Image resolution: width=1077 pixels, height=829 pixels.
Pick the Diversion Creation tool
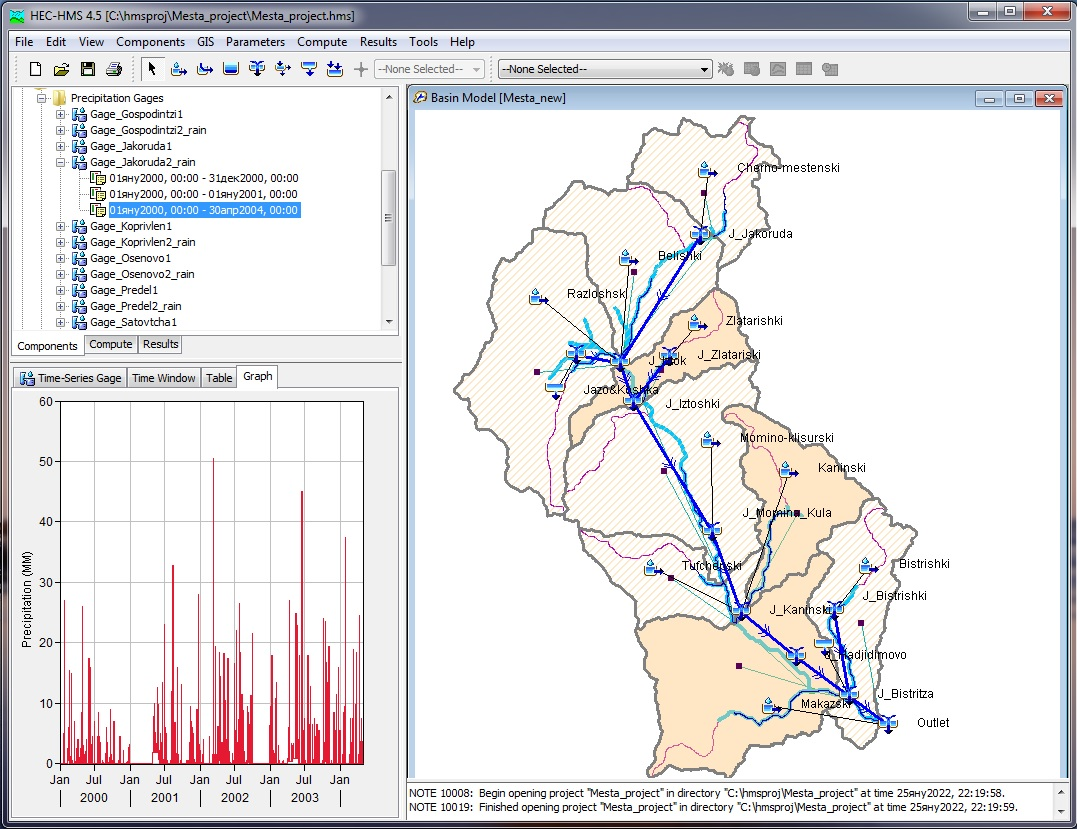tap(283, 69)
